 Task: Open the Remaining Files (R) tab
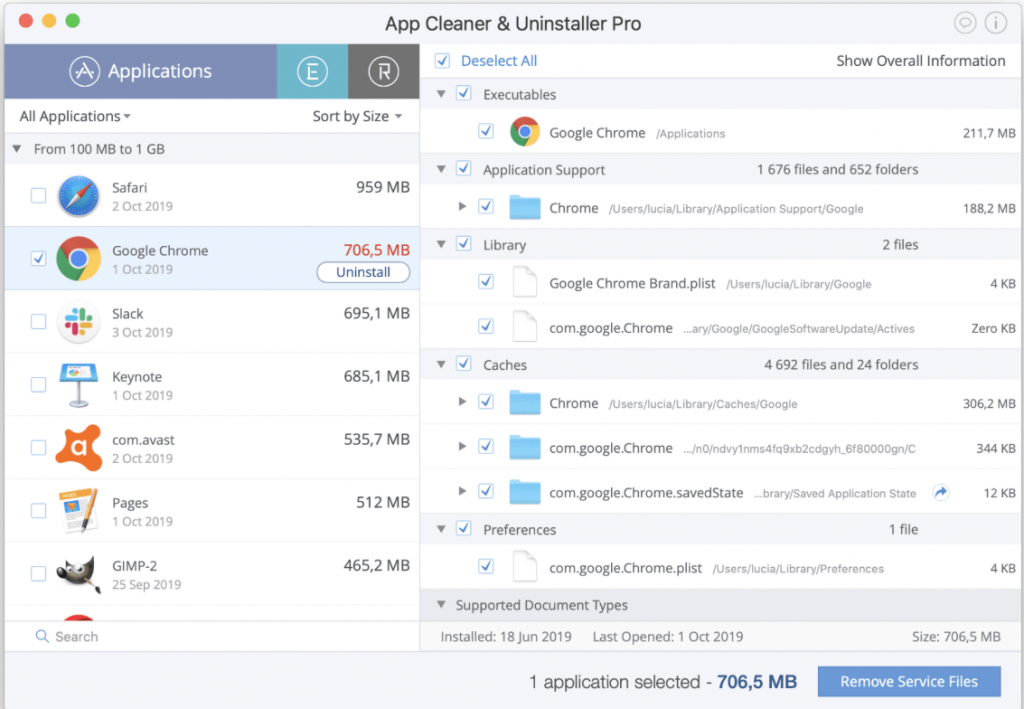383,71
